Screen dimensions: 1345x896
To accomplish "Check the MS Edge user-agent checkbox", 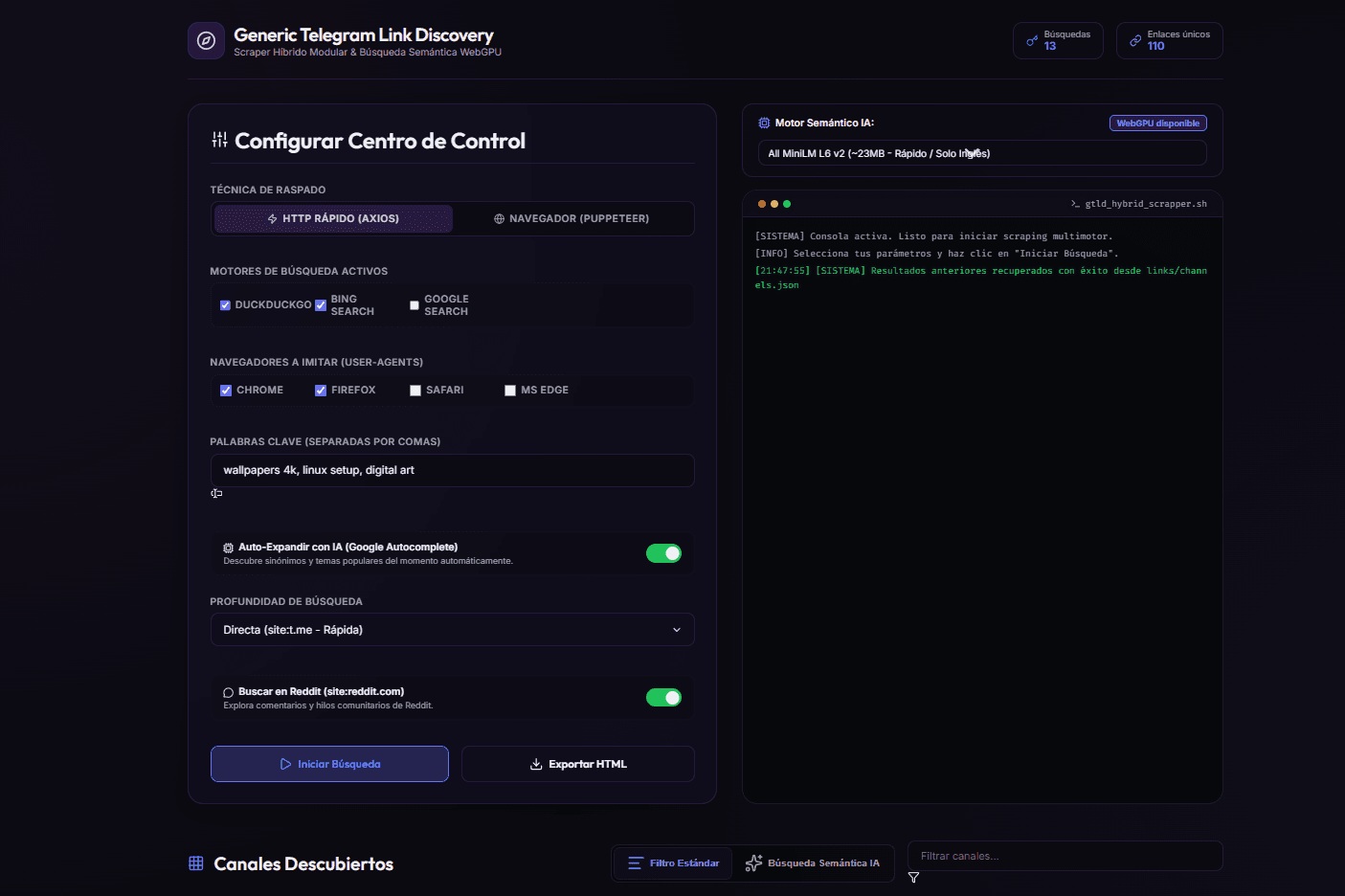I will pyautogui.click(x=510, y=391).
